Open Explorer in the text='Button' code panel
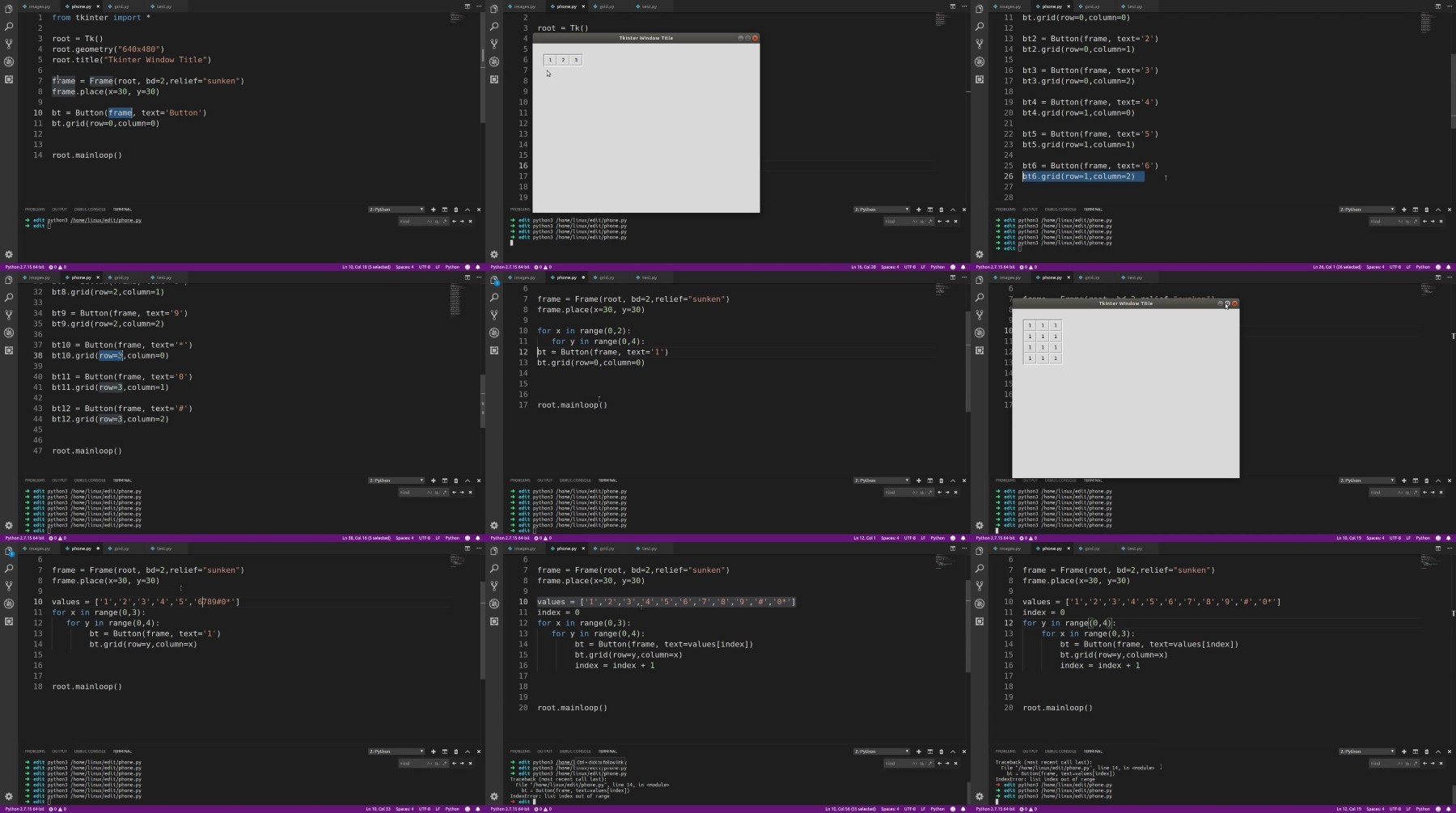Image resolution: width=1456 pixels, height=813 pixels. click(9, 9)
